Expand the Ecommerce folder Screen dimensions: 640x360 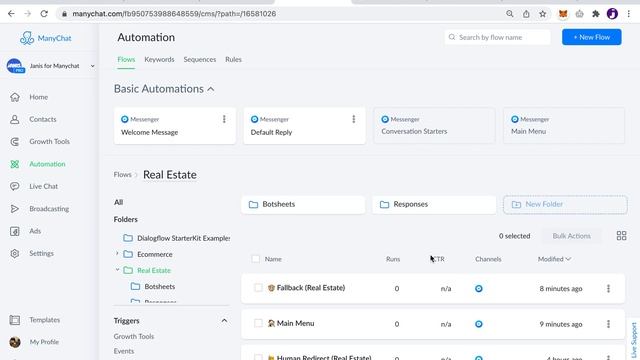coord(117,254)
